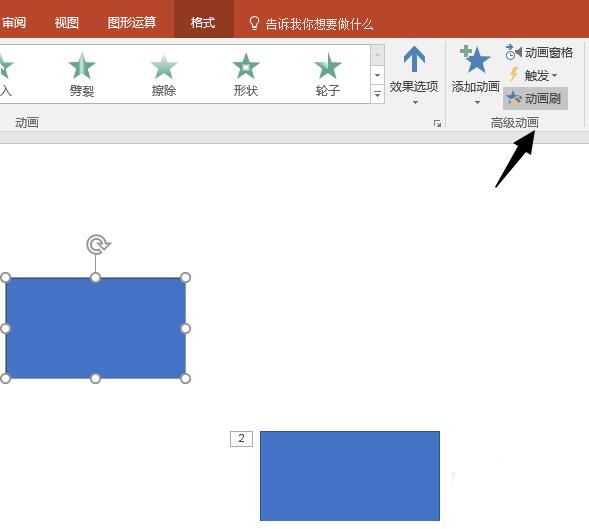This screenshot has width=589, height=529.
Task: Open the 图形运算 tab
Action: tap(131, 23)
